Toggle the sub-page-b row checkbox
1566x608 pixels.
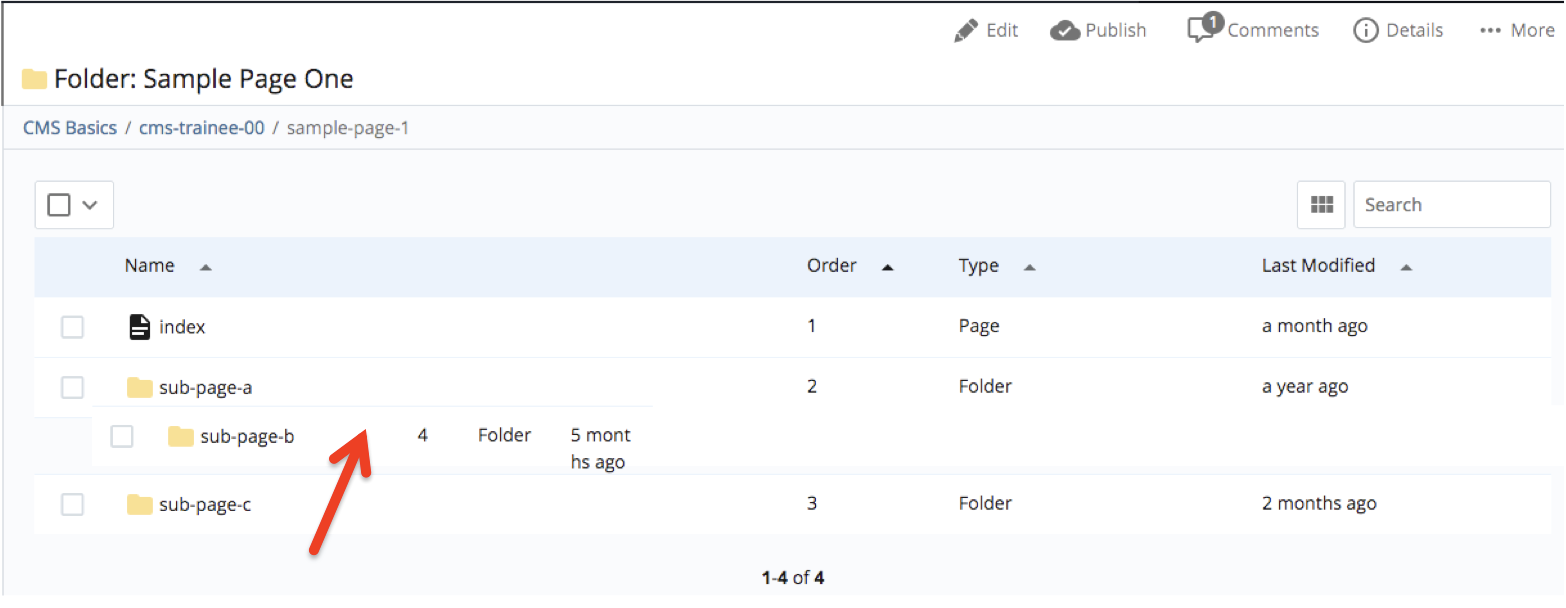pos(122,437)
